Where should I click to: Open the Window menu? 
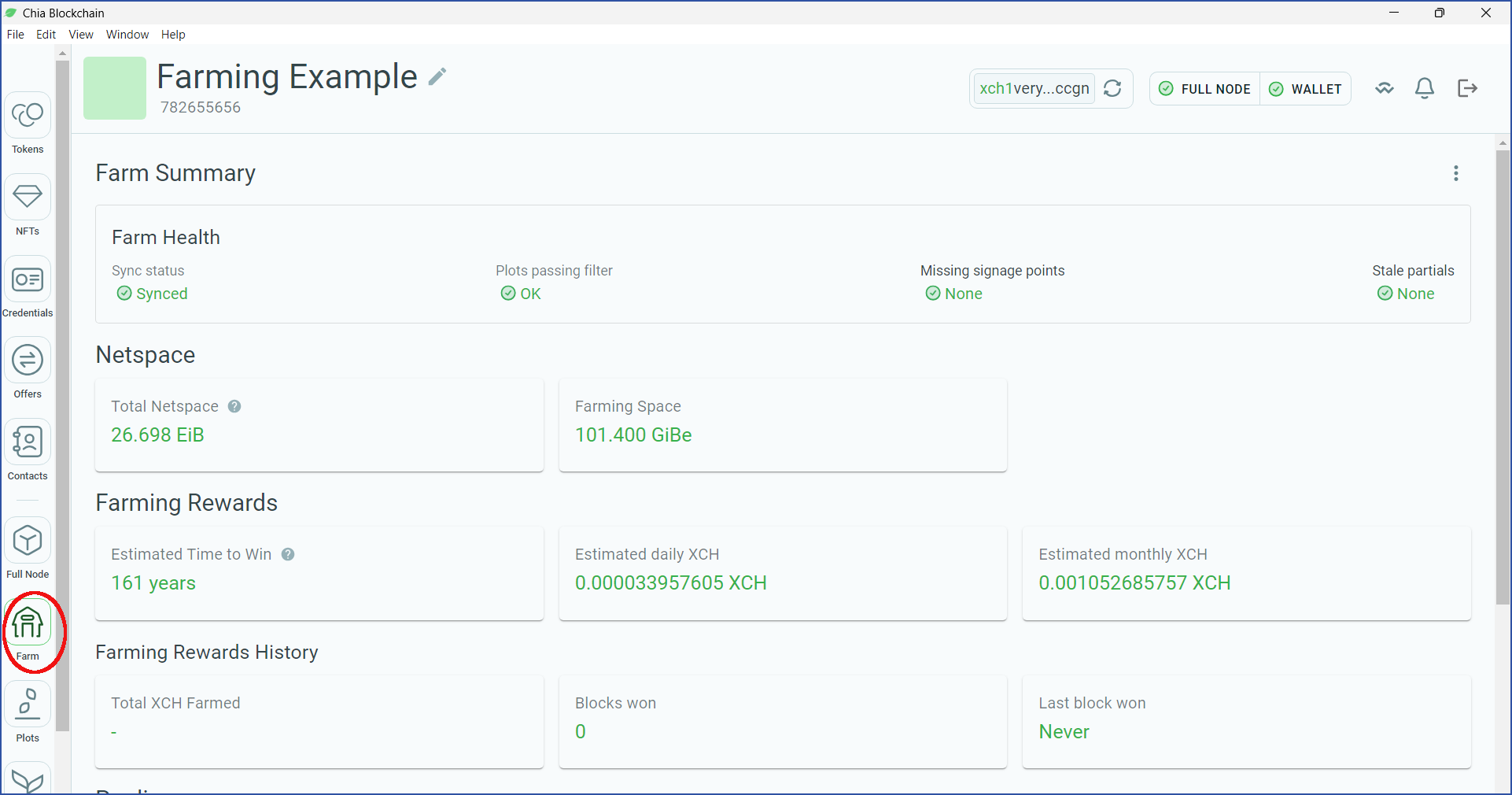click(127, 35)
